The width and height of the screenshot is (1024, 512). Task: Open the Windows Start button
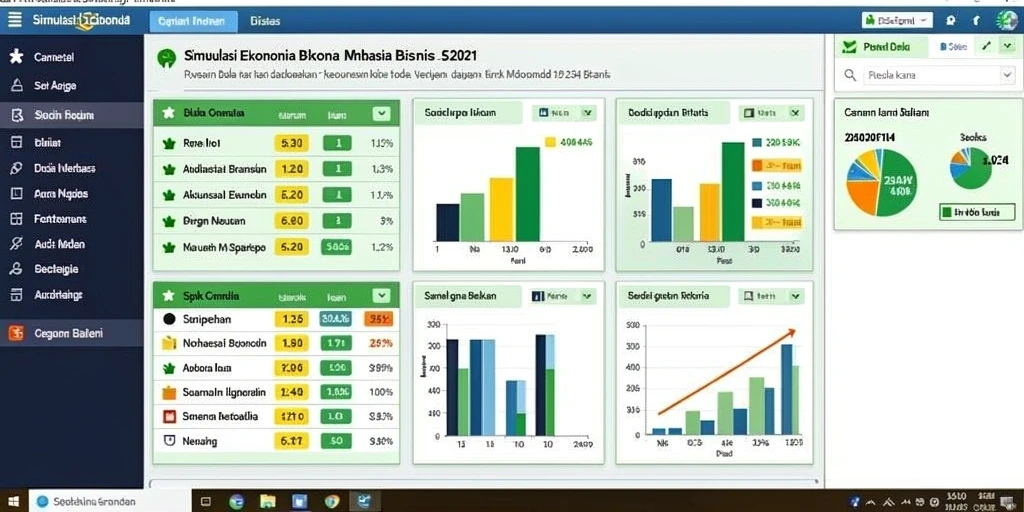tap(13, 502)
